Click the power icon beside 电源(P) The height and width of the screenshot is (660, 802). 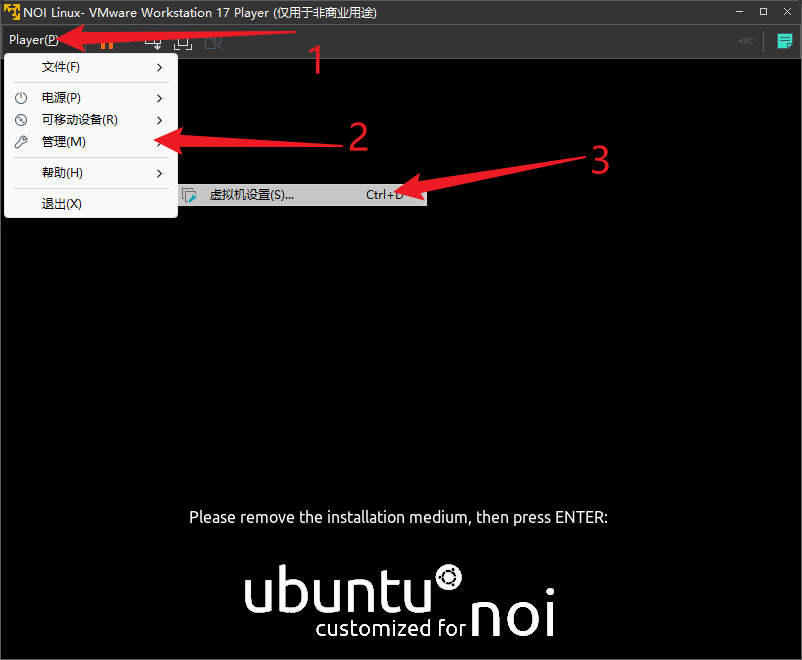point(21,98)
